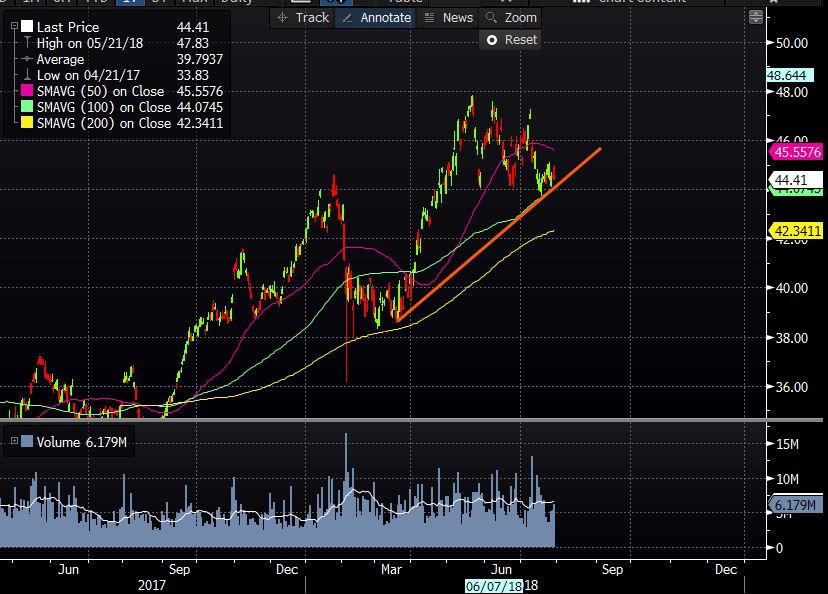The image size is (828, 594).
Task: Click the High on 05/21/18 marker icon
Action: click(x=27, y=43)
